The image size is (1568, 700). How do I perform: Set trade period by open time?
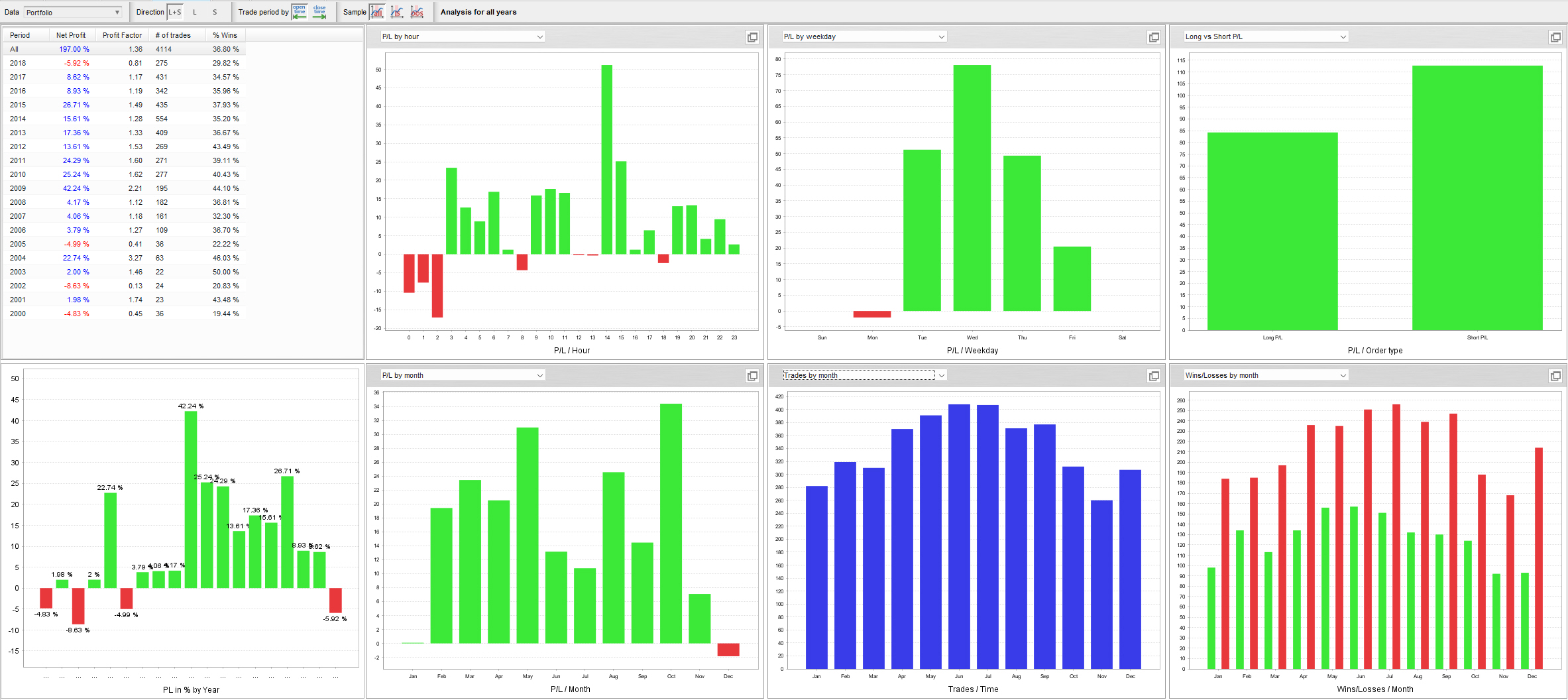click(300, 12)
